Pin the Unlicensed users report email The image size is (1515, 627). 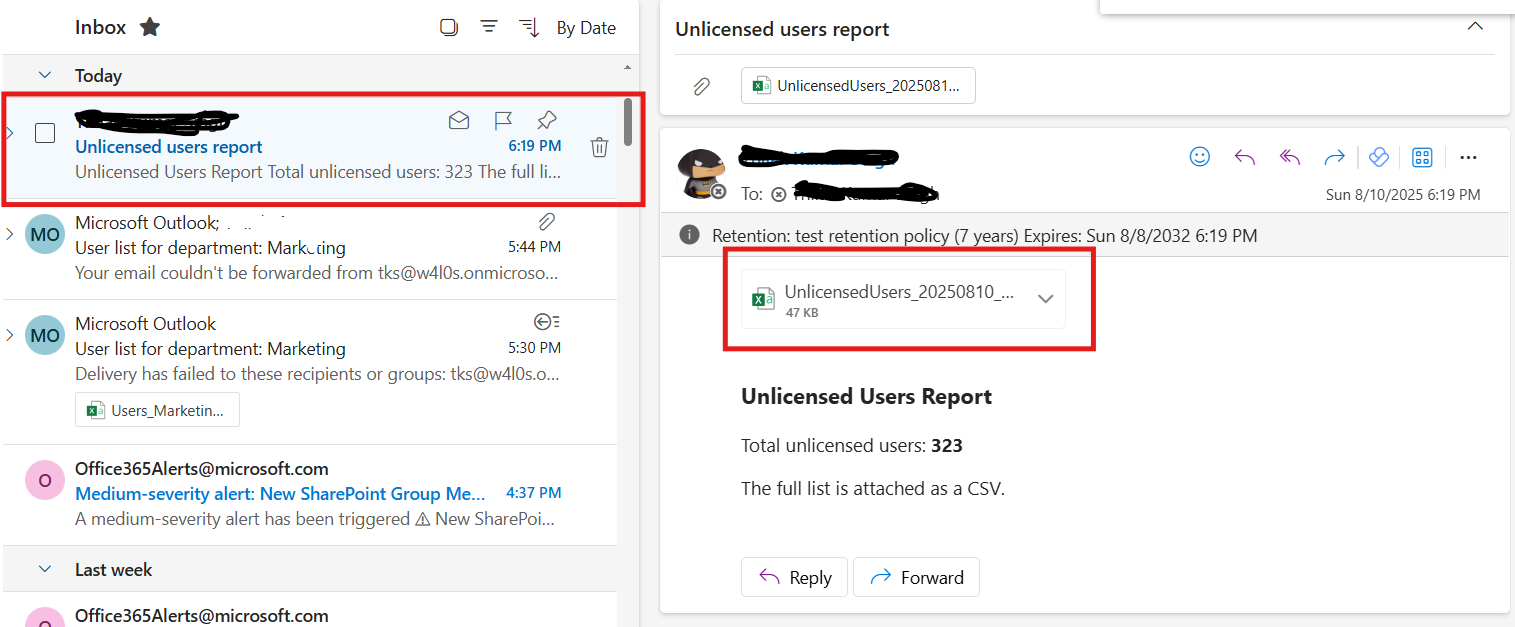point(546,121)
